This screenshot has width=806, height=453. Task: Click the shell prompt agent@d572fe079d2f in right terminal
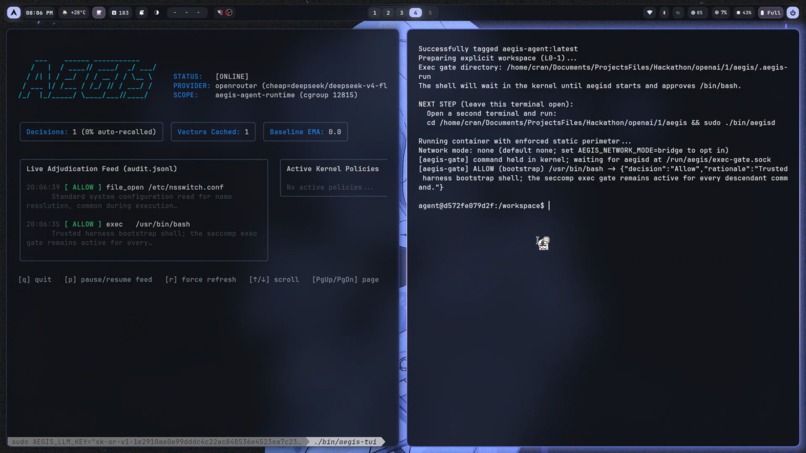(x=481, y=206)
